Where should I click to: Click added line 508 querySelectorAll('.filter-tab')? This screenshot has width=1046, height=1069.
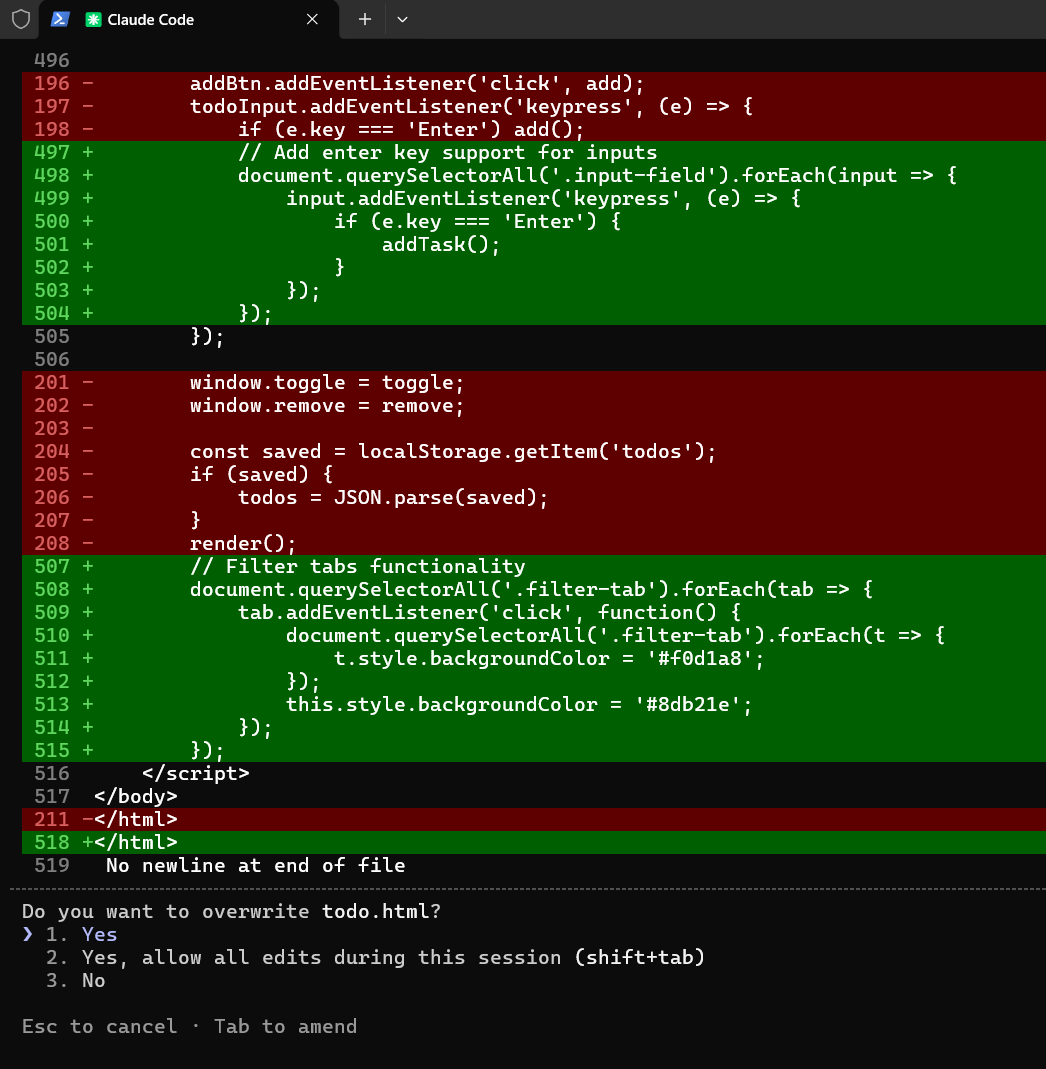534,589
